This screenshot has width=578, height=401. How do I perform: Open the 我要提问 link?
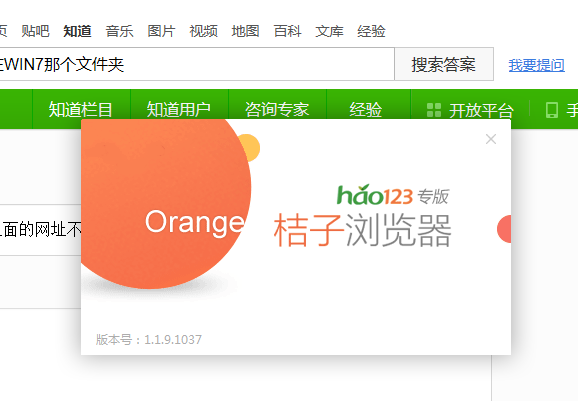[536, 65]
